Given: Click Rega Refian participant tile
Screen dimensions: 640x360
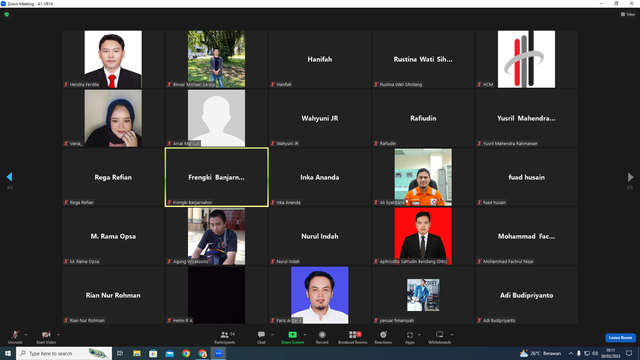Looking at the screenshot, I should [x=113, y=177].
